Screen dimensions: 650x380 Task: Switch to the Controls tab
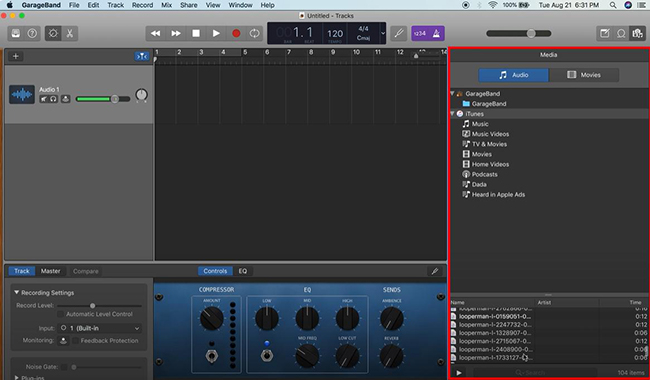(215, 271)
